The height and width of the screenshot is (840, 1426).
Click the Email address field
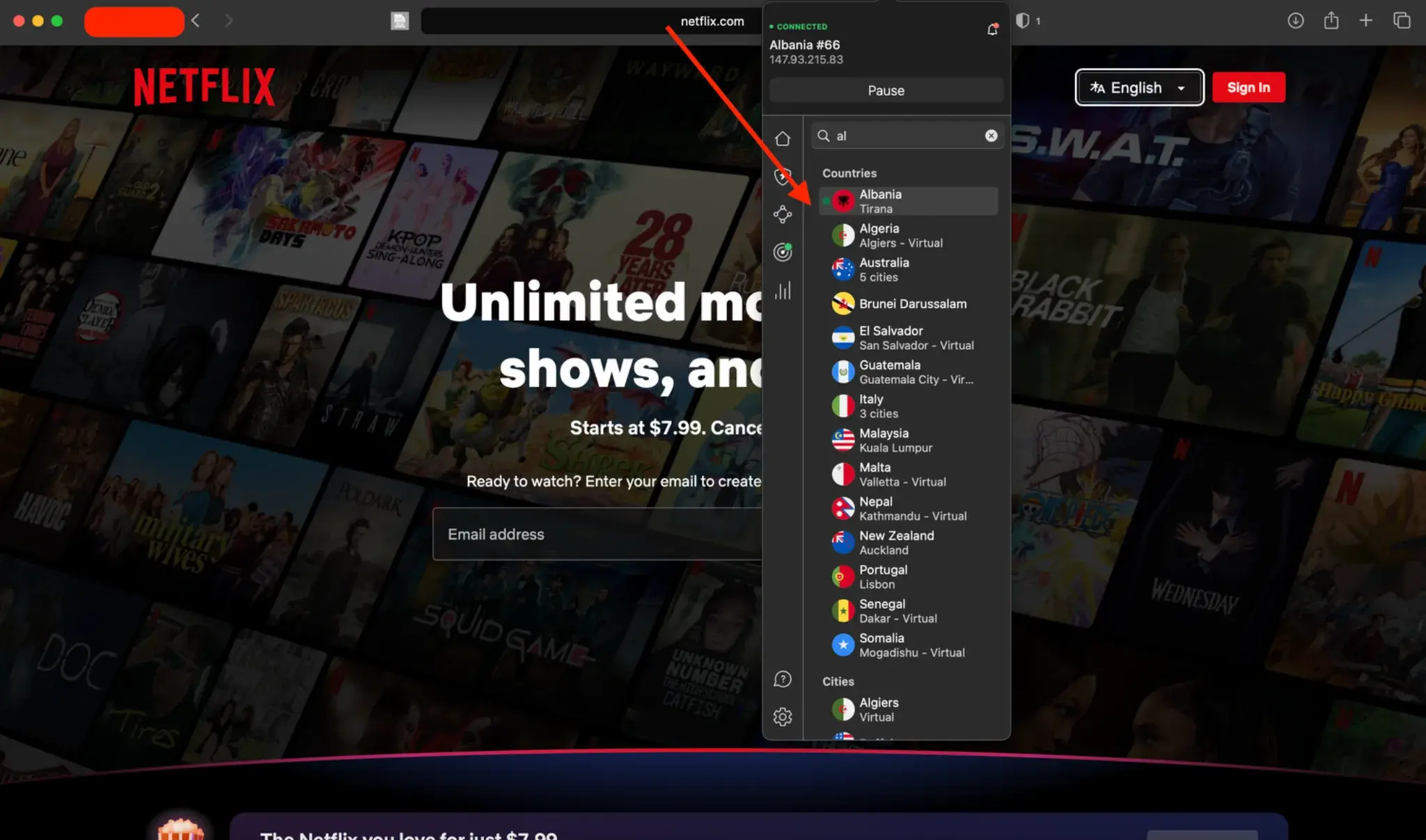pos(597,534)
